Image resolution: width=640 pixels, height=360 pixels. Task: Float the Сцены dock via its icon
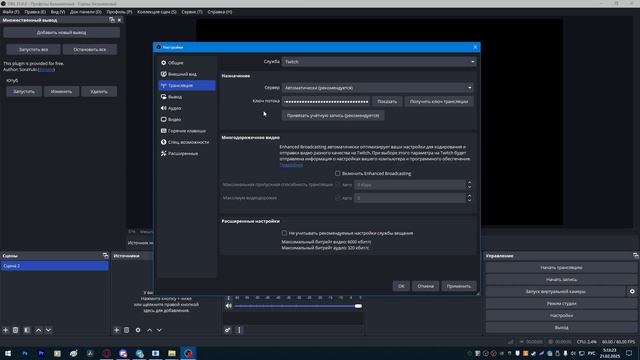[x=105, y=256]
